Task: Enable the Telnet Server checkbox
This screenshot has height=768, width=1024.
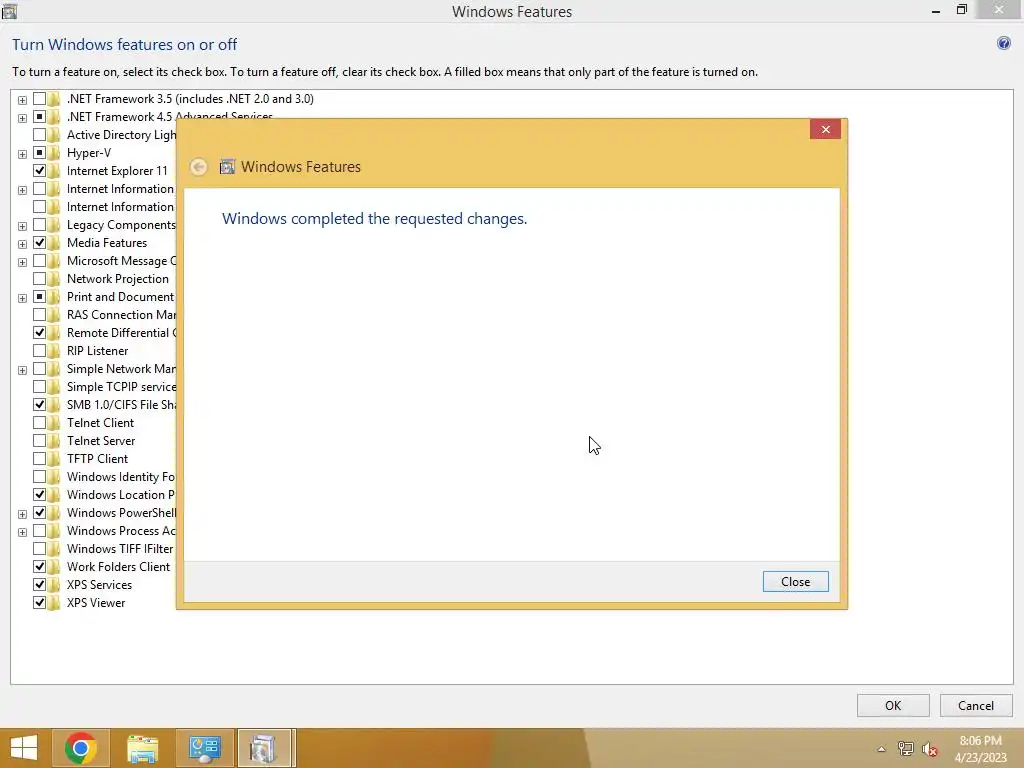Action: [x=39, y=441]
